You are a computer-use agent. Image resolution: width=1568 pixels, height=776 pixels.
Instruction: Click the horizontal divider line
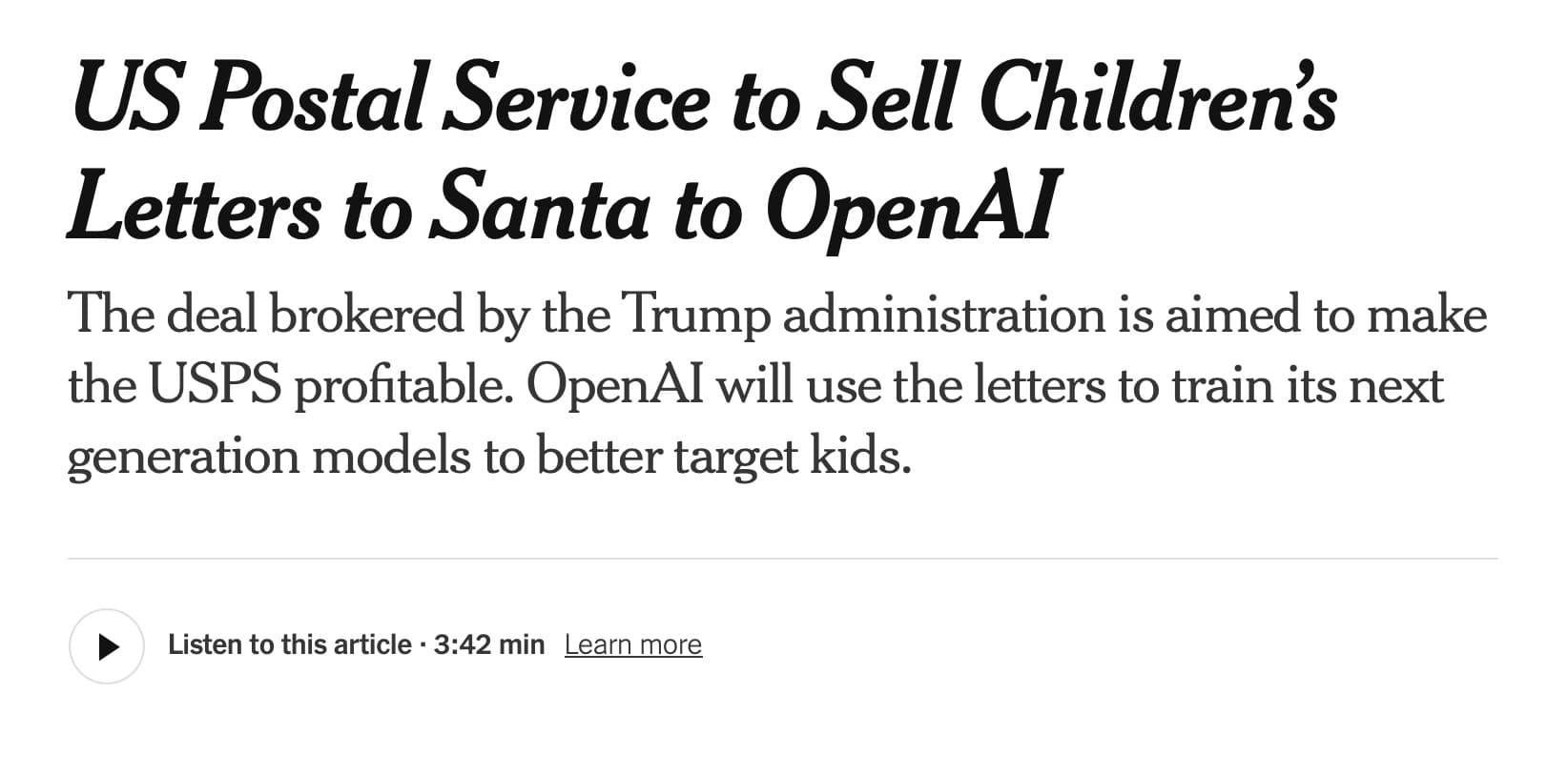(782, 559)
